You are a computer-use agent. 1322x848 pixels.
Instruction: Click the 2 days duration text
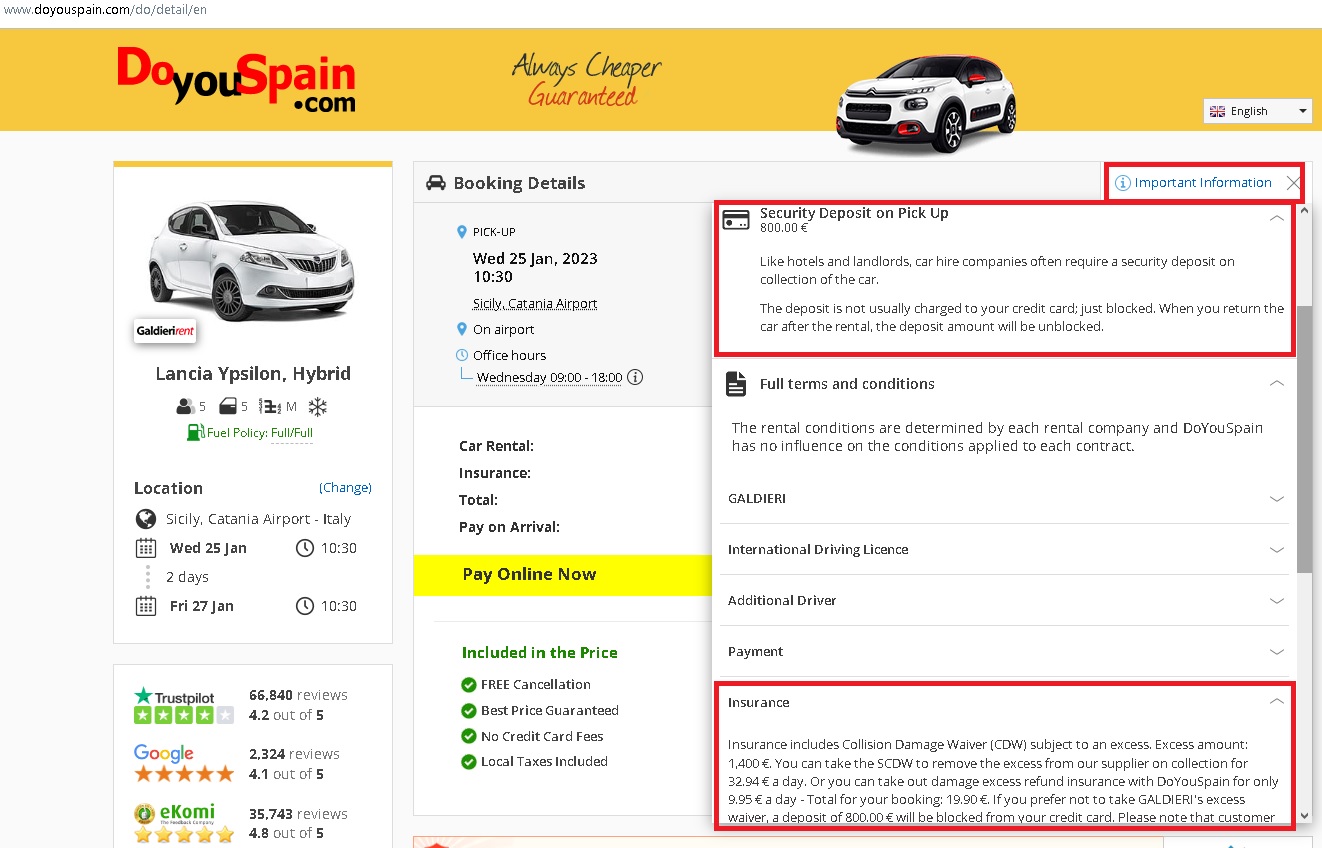(x=187, y=577)
